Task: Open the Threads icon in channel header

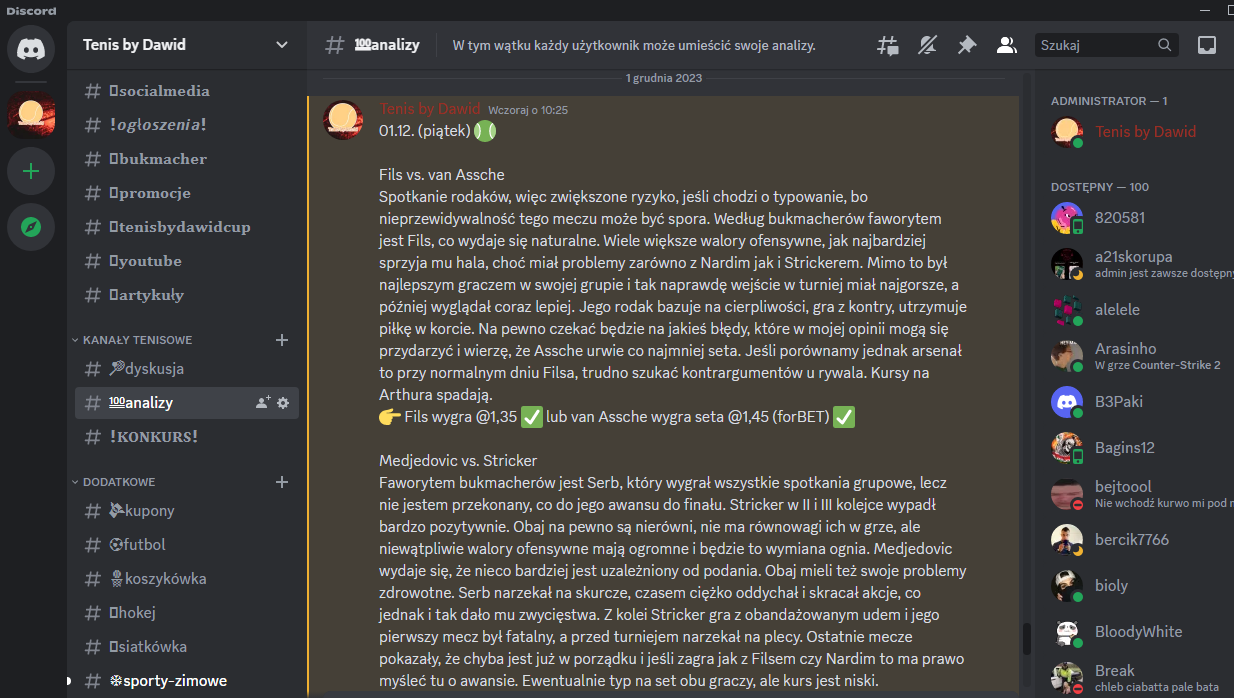Action: coord(888,45)
